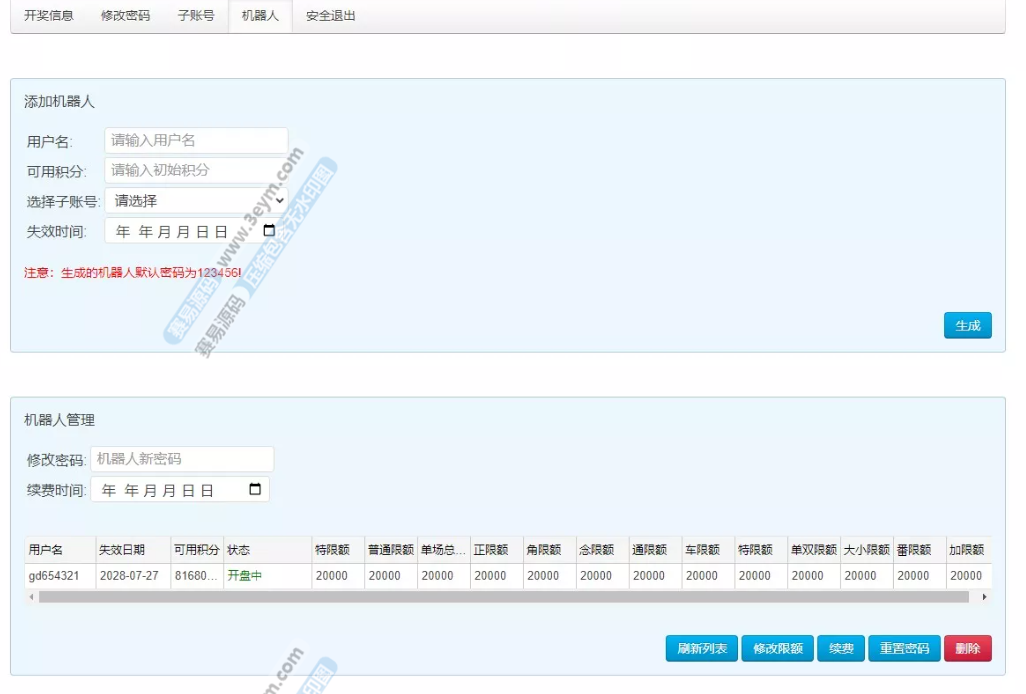Select the 机器人 tab
Image resolution: width=1026 pixels, height=694 pixels.
tap(260, 16)
